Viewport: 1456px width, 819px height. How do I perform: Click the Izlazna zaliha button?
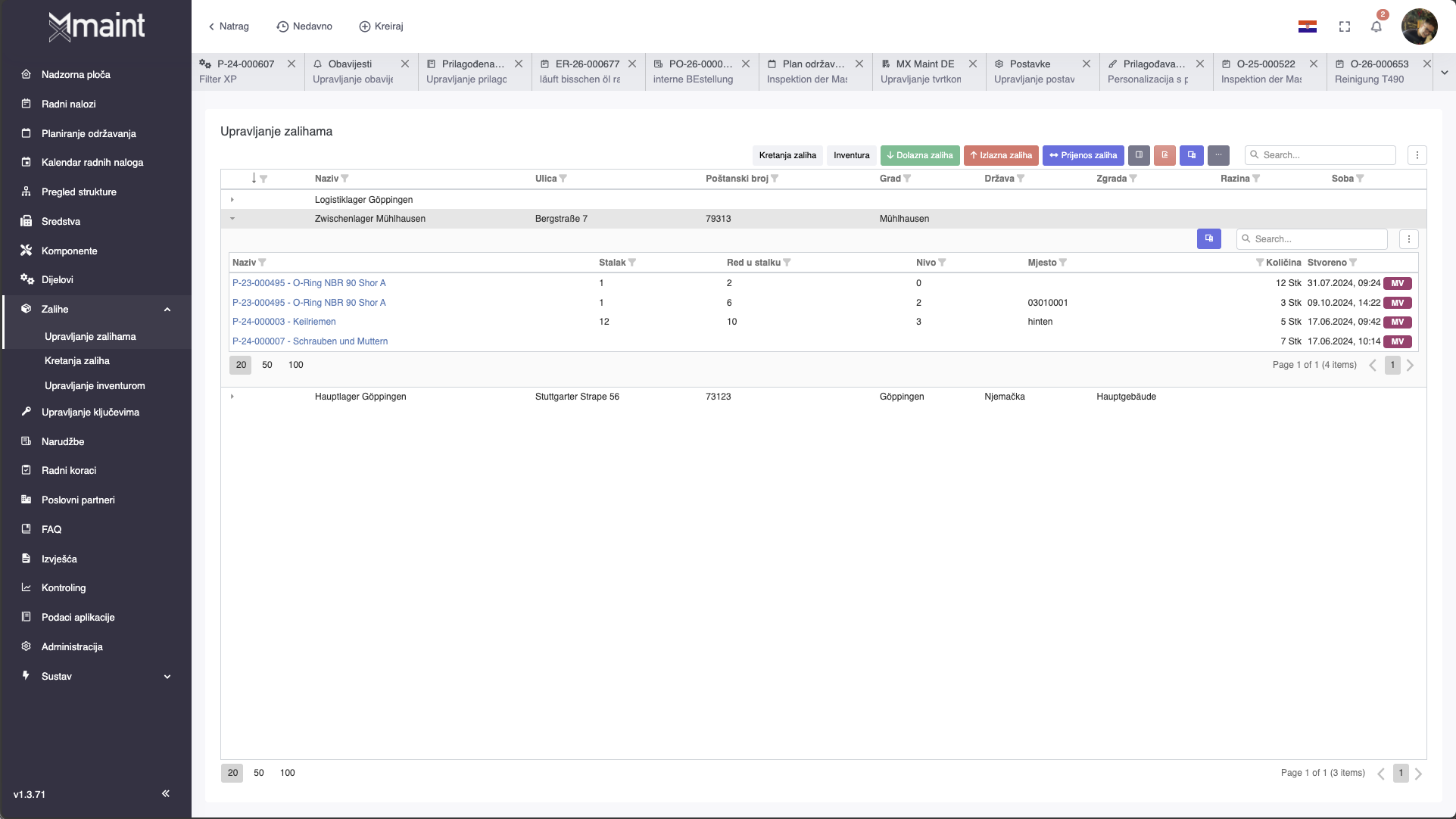point(1001,155)
